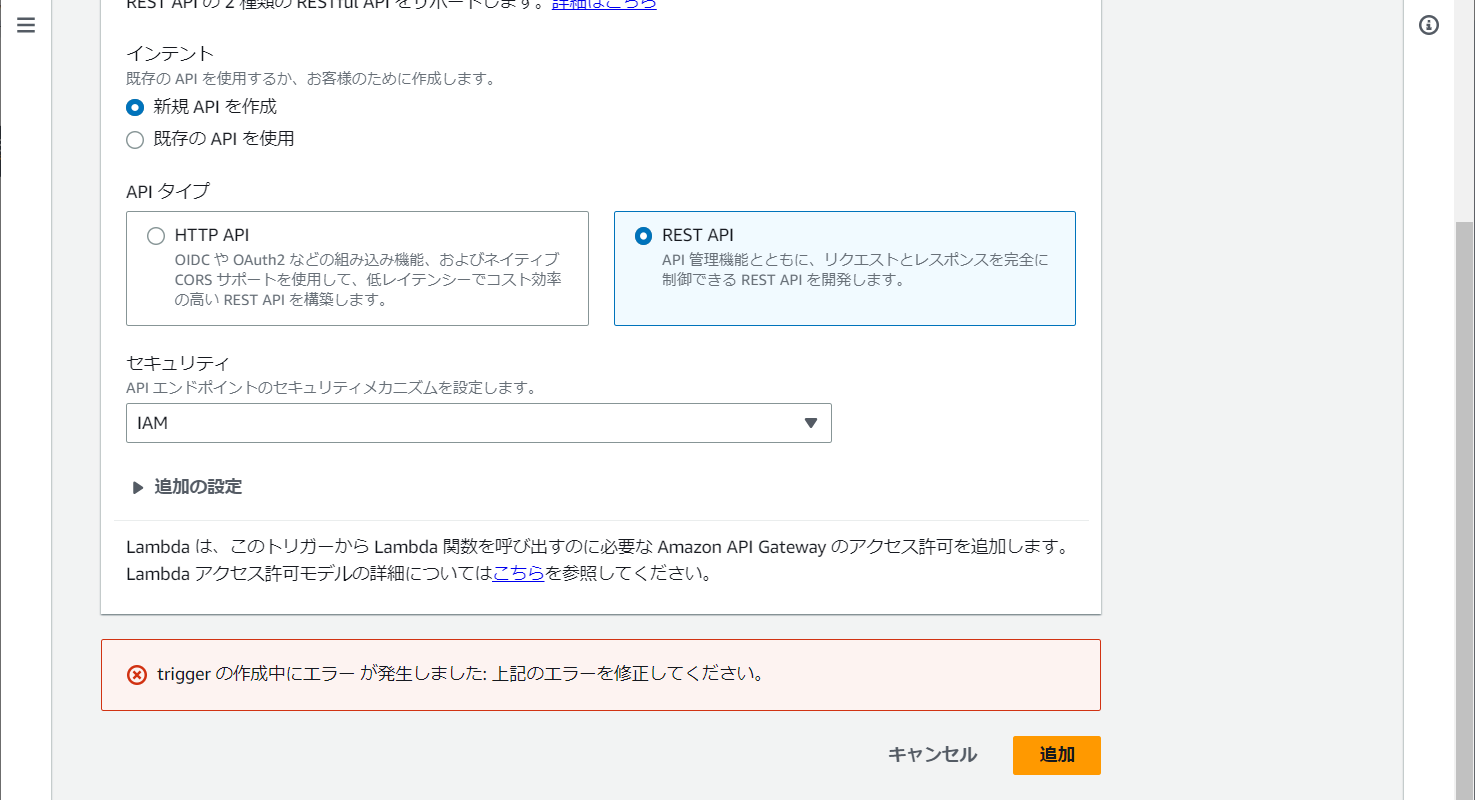This screenshot has height=800, width=1475.
Task: Click the セキュリティ section heading
Action: [x=178, y=362]
